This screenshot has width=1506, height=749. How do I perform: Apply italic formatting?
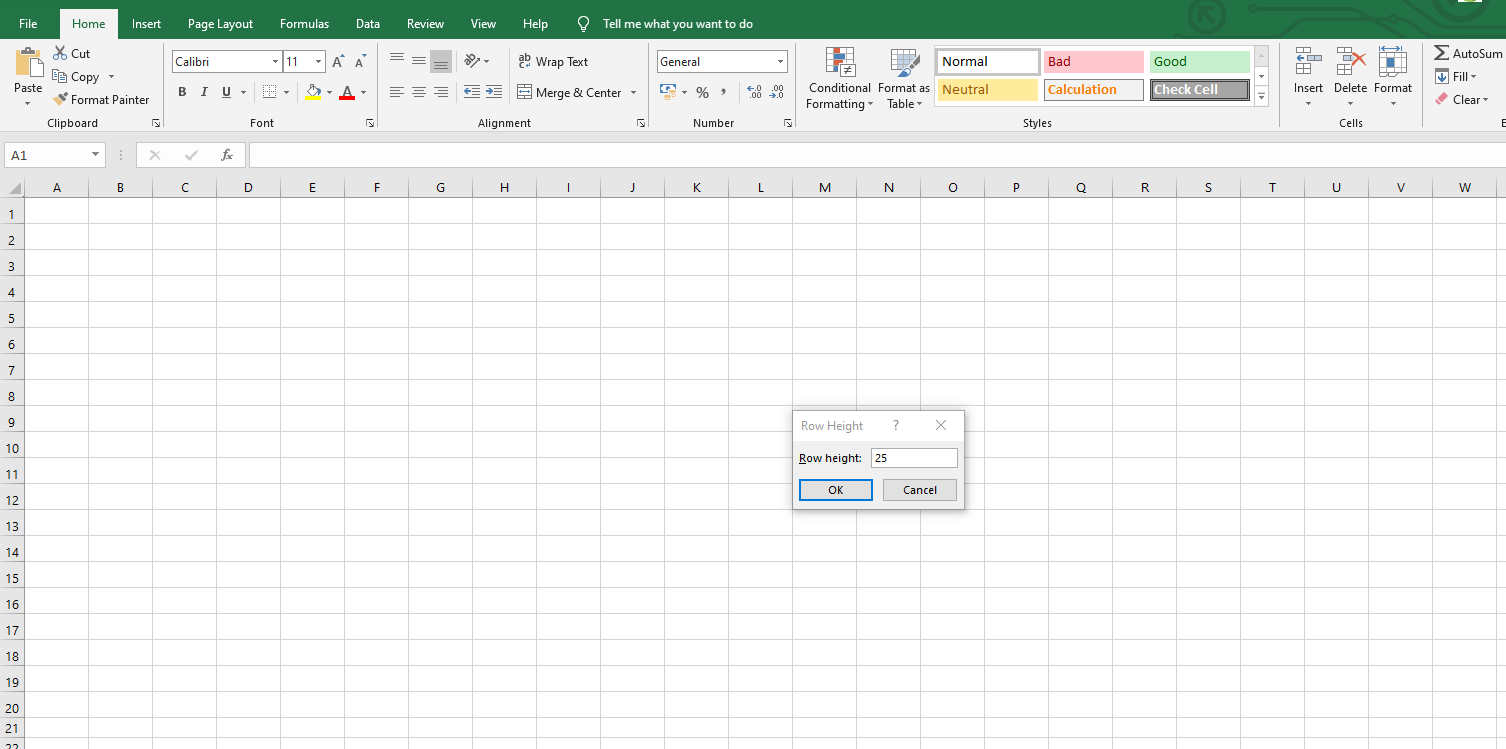[x=204, y=91]
